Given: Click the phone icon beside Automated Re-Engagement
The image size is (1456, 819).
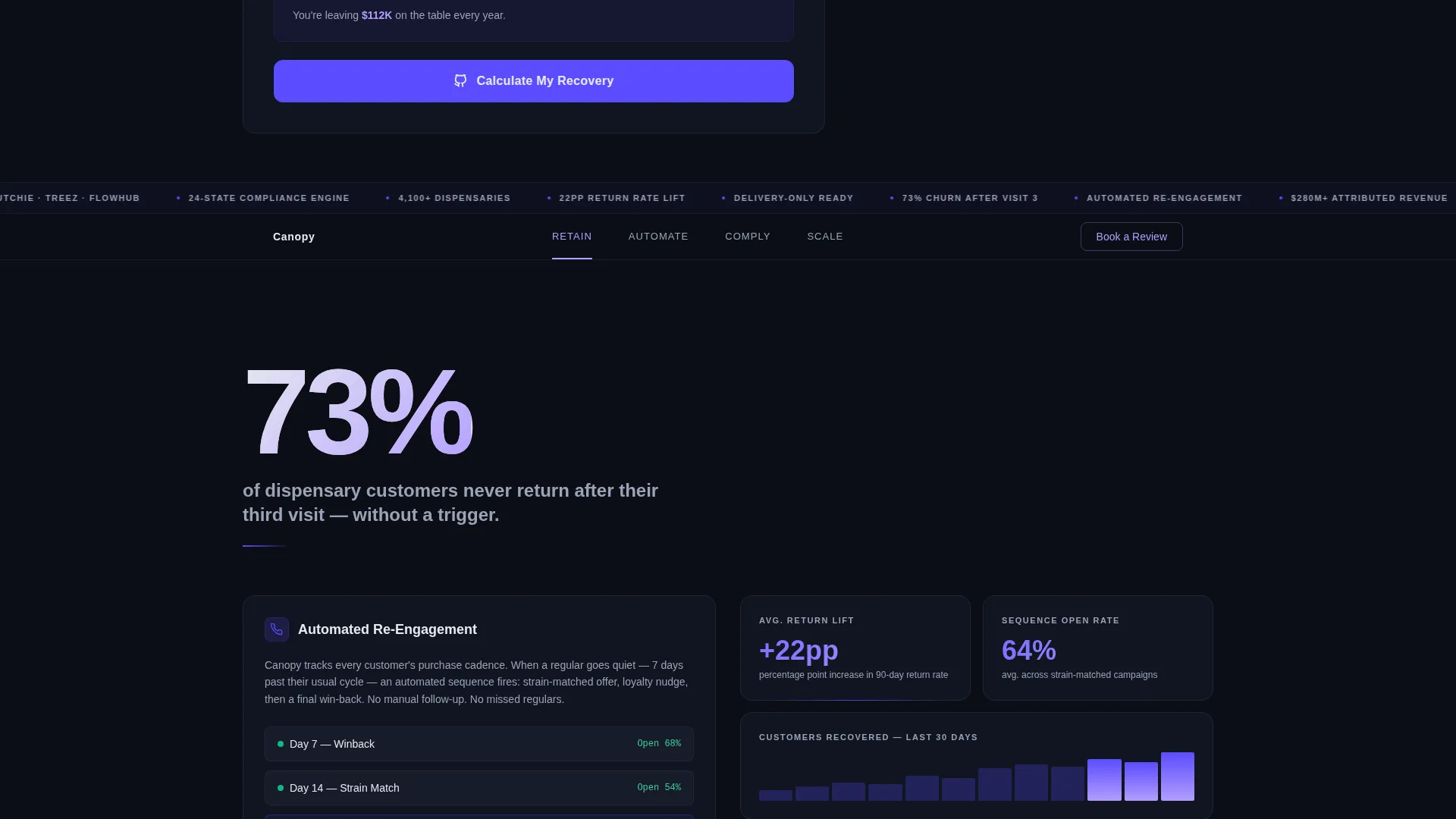Looking at the screenshot, I should (277, 629).
